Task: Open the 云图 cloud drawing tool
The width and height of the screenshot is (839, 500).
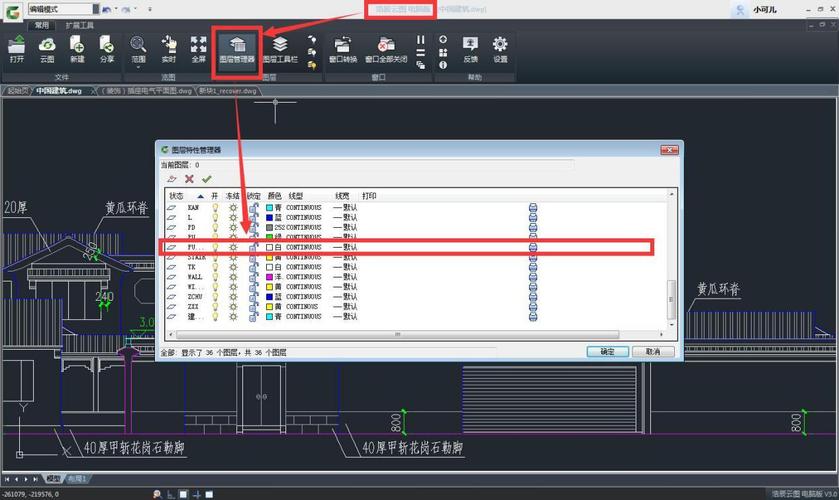Action: 47,49
